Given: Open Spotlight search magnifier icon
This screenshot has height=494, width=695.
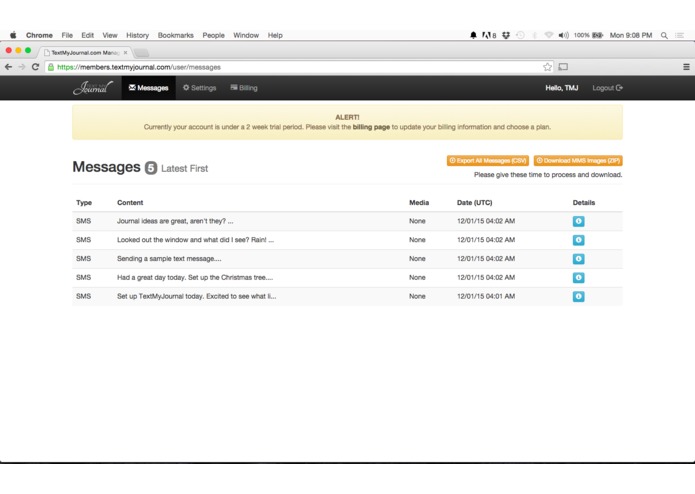Looking at the screenshot, I should [x=664, y=35].
